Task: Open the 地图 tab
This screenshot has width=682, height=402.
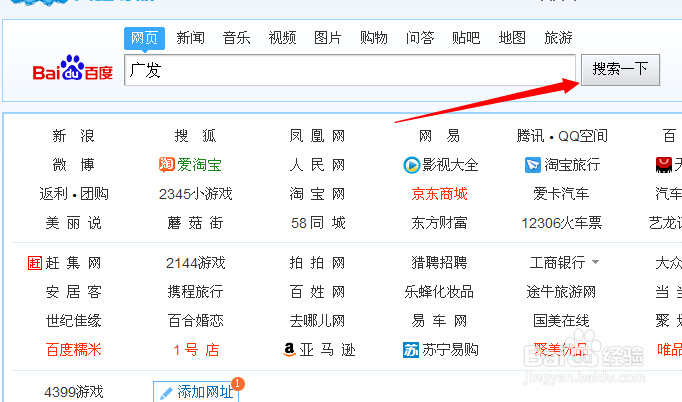Action: pos(512,38)
